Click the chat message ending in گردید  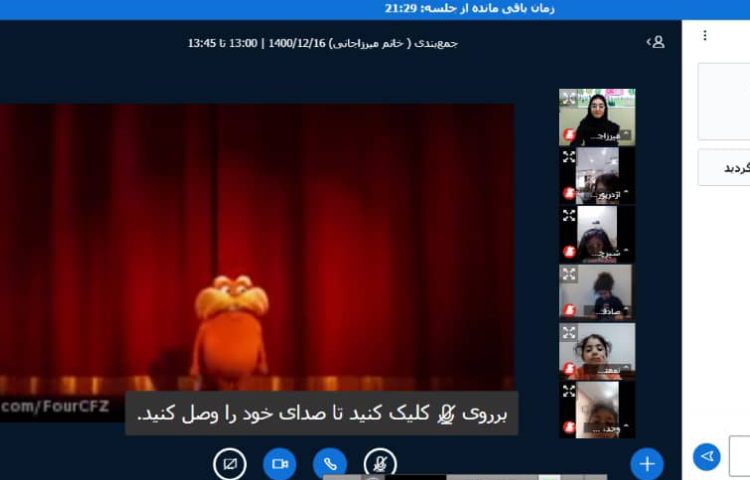pyautogui.click(x=724, y=168)
